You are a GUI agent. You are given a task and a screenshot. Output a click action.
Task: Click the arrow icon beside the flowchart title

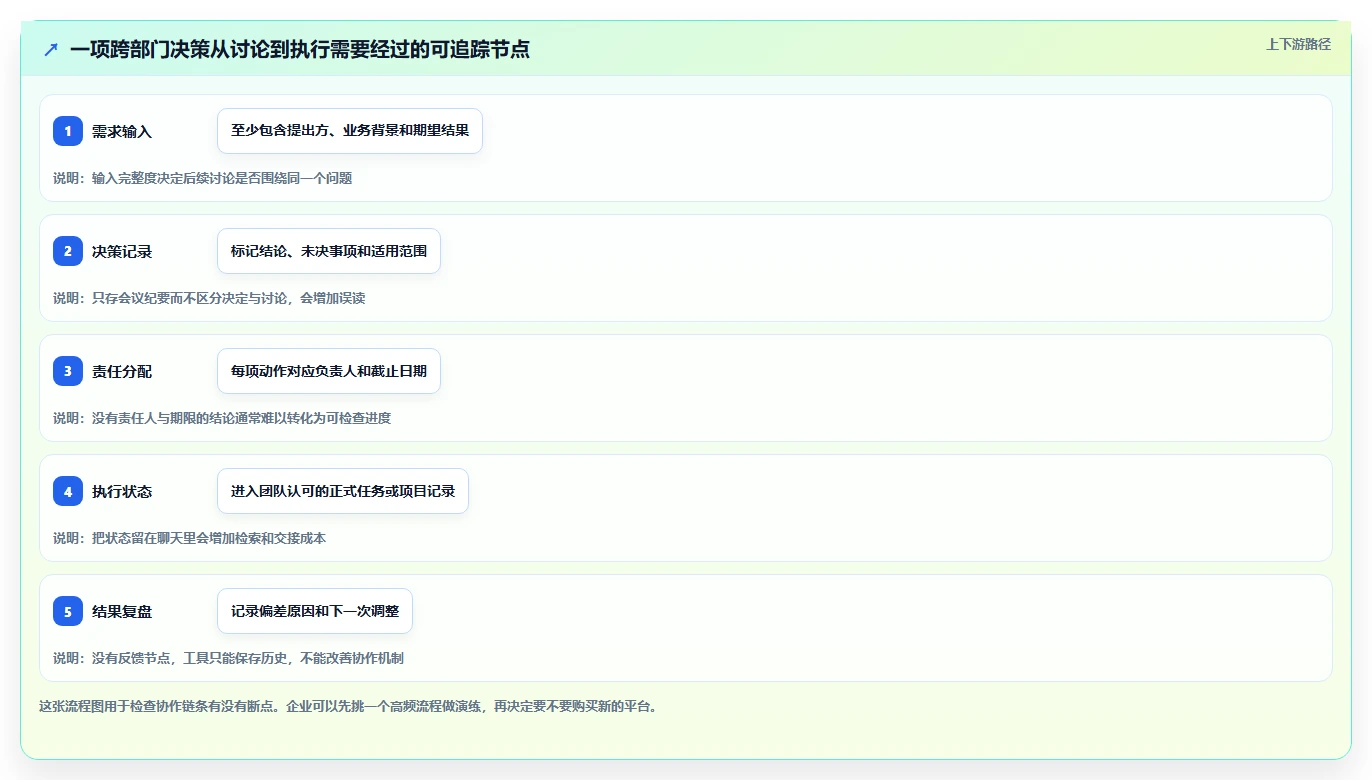click(51, 49)
